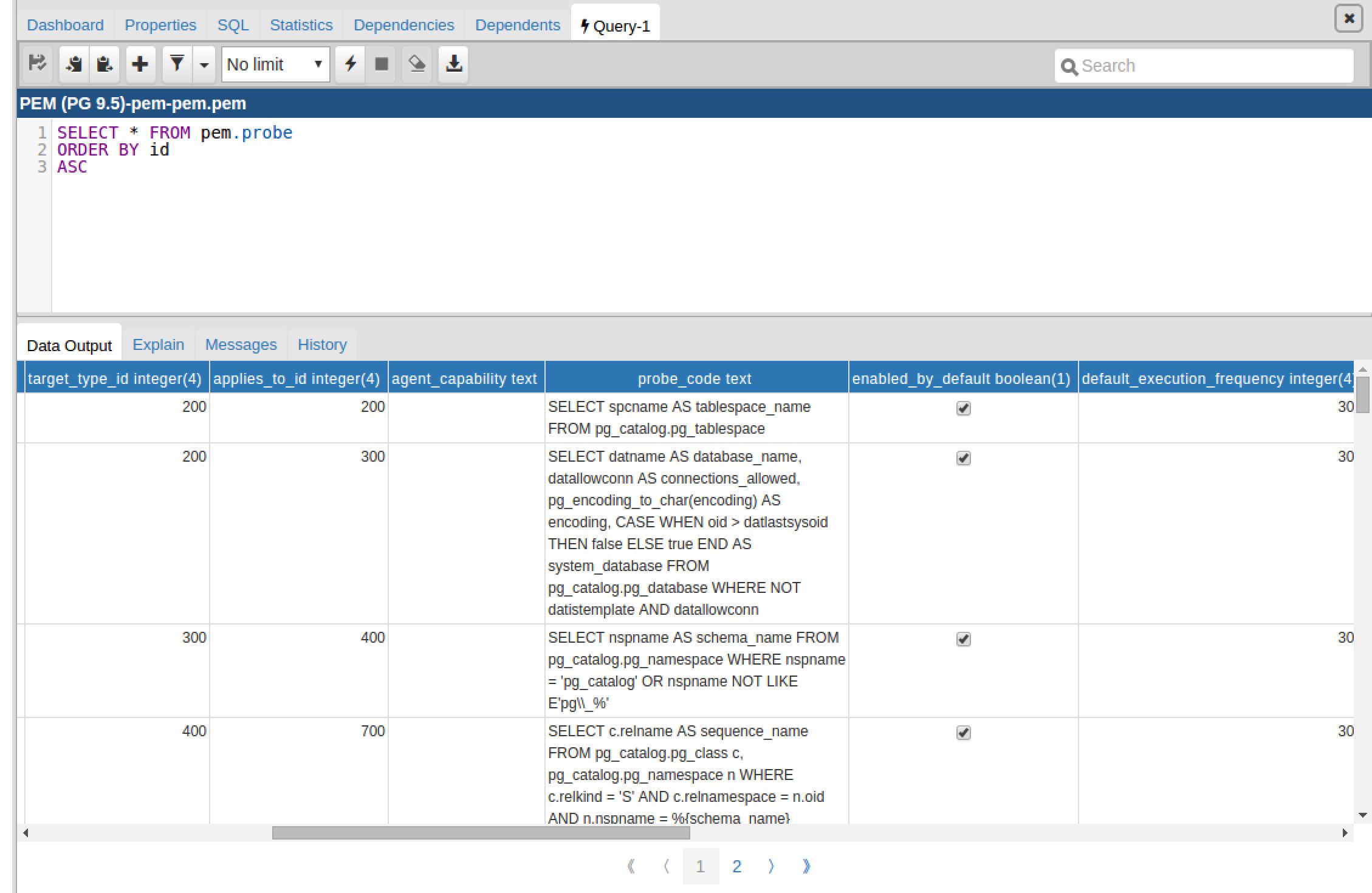
Task: Click the download results icon
Action: pos(454,64)
